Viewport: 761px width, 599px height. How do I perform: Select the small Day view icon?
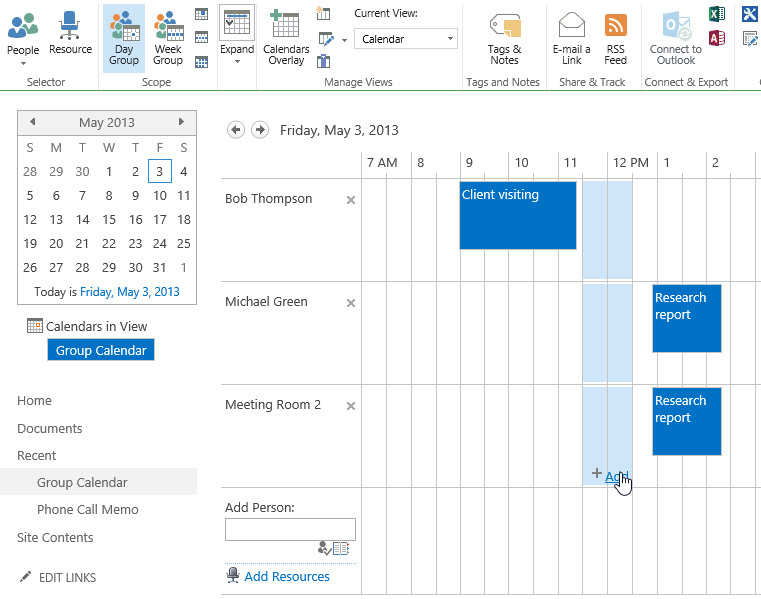click(x=201, y=14)
